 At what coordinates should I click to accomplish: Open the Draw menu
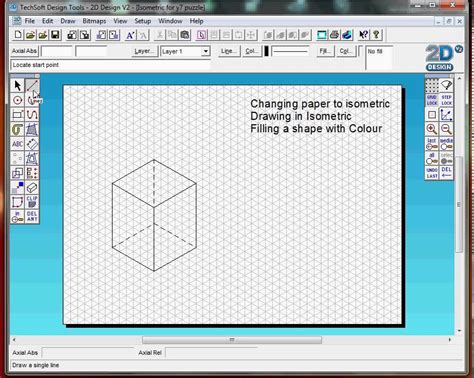pos(68,21)
